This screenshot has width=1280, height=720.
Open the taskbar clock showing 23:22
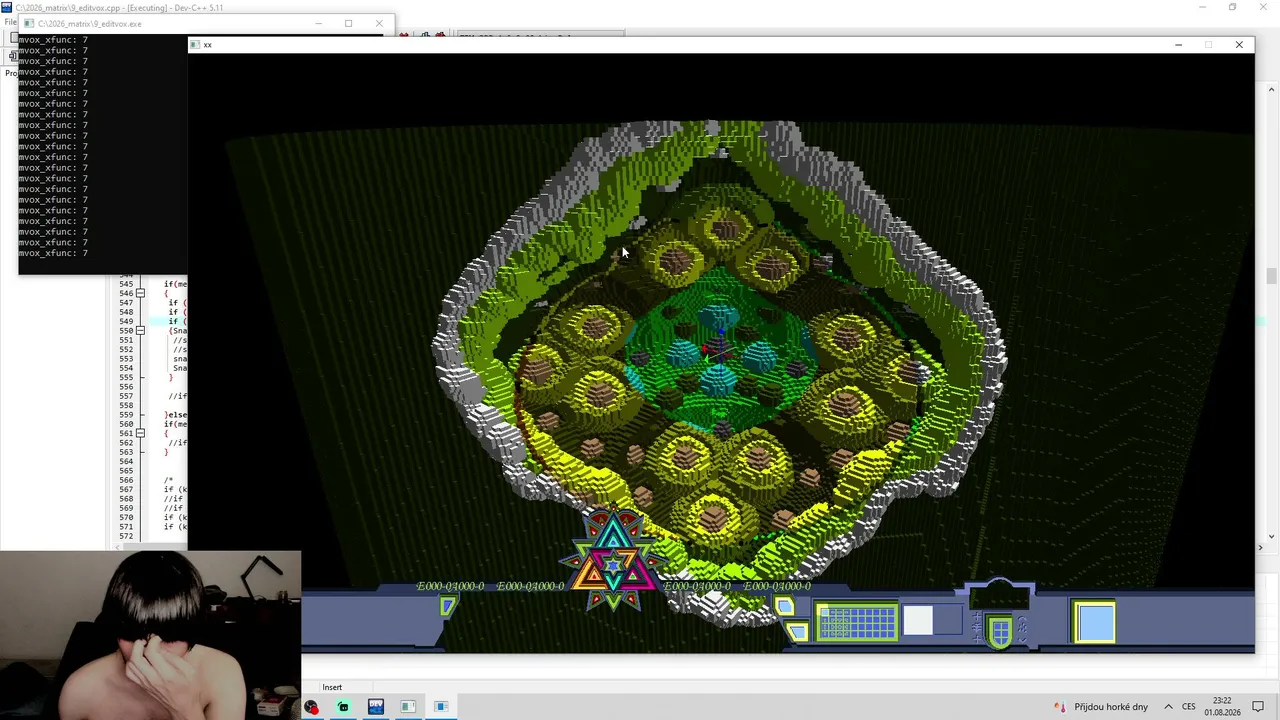click(1222, 707)
